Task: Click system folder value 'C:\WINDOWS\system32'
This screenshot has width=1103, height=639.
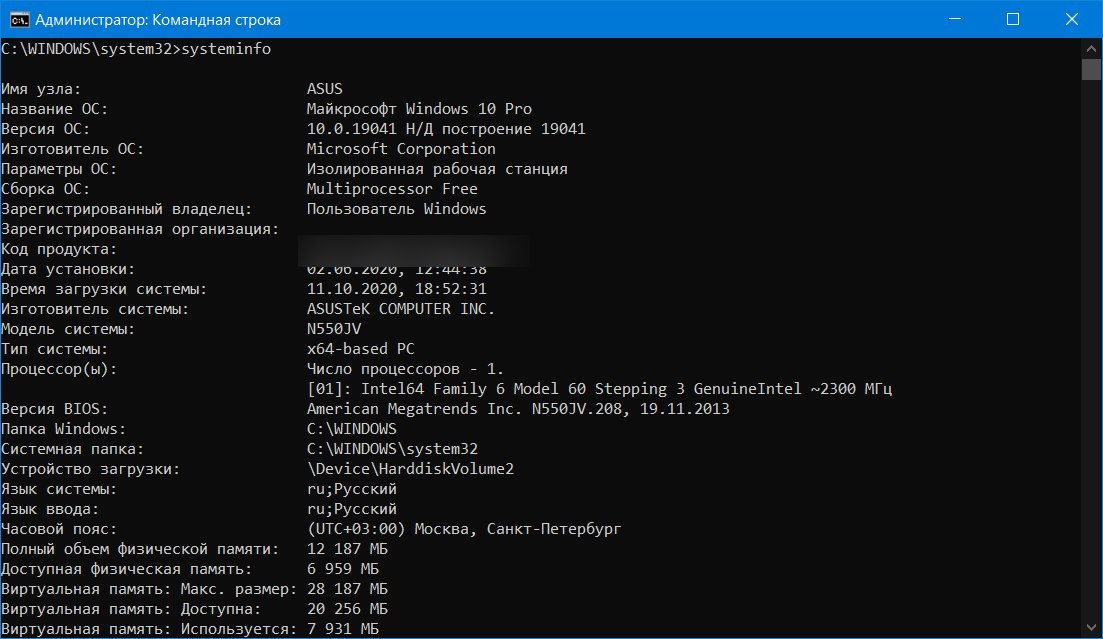Action: tap(392, 449)
